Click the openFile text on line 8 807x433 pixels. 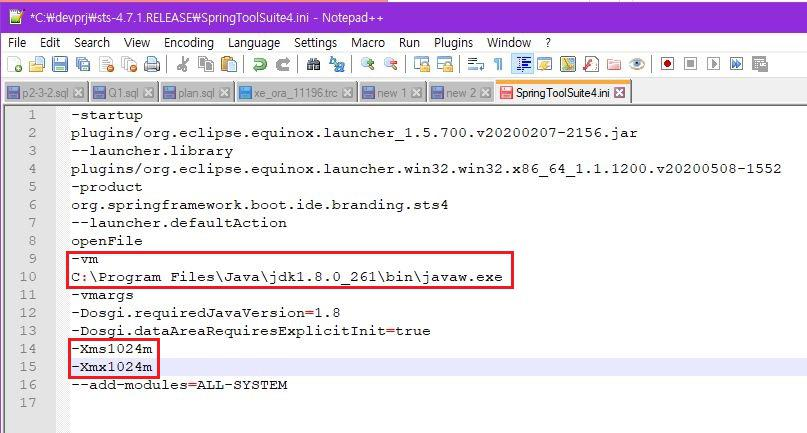(x=107, y=241)
